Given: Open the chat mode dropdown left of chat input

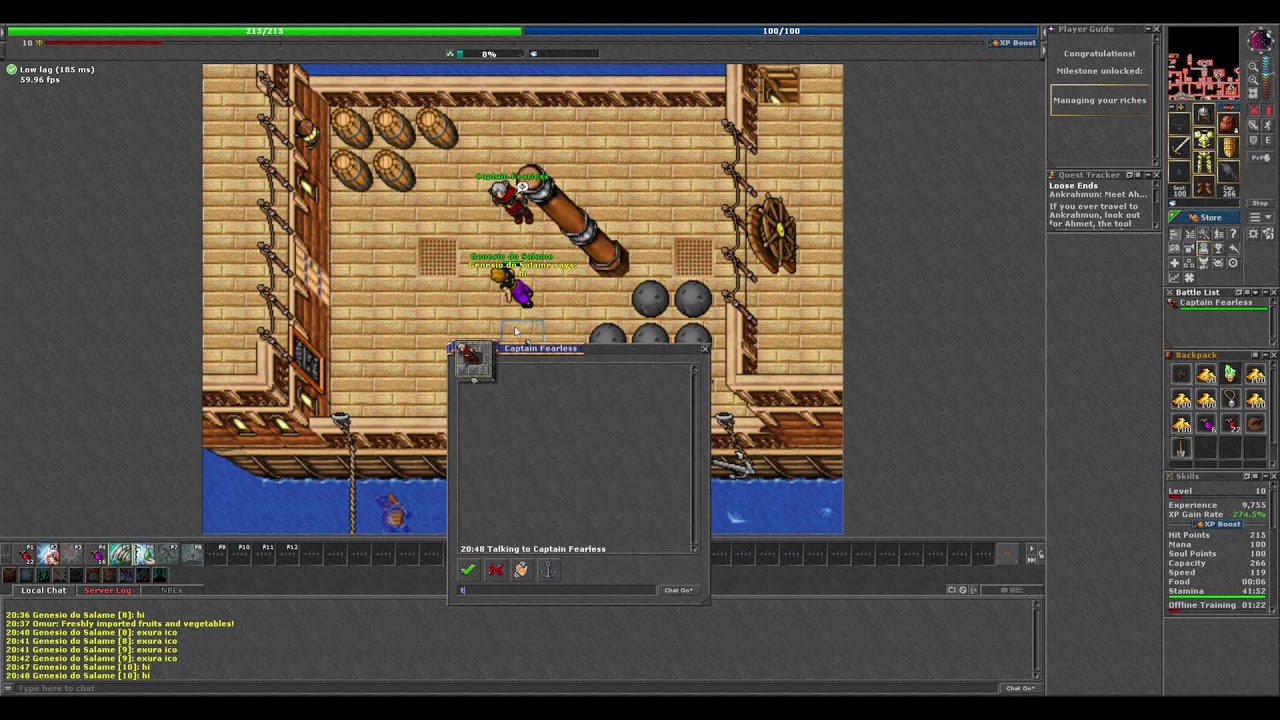Looking at the screenshot, I should pyautogui.click(x=8, y=688).
